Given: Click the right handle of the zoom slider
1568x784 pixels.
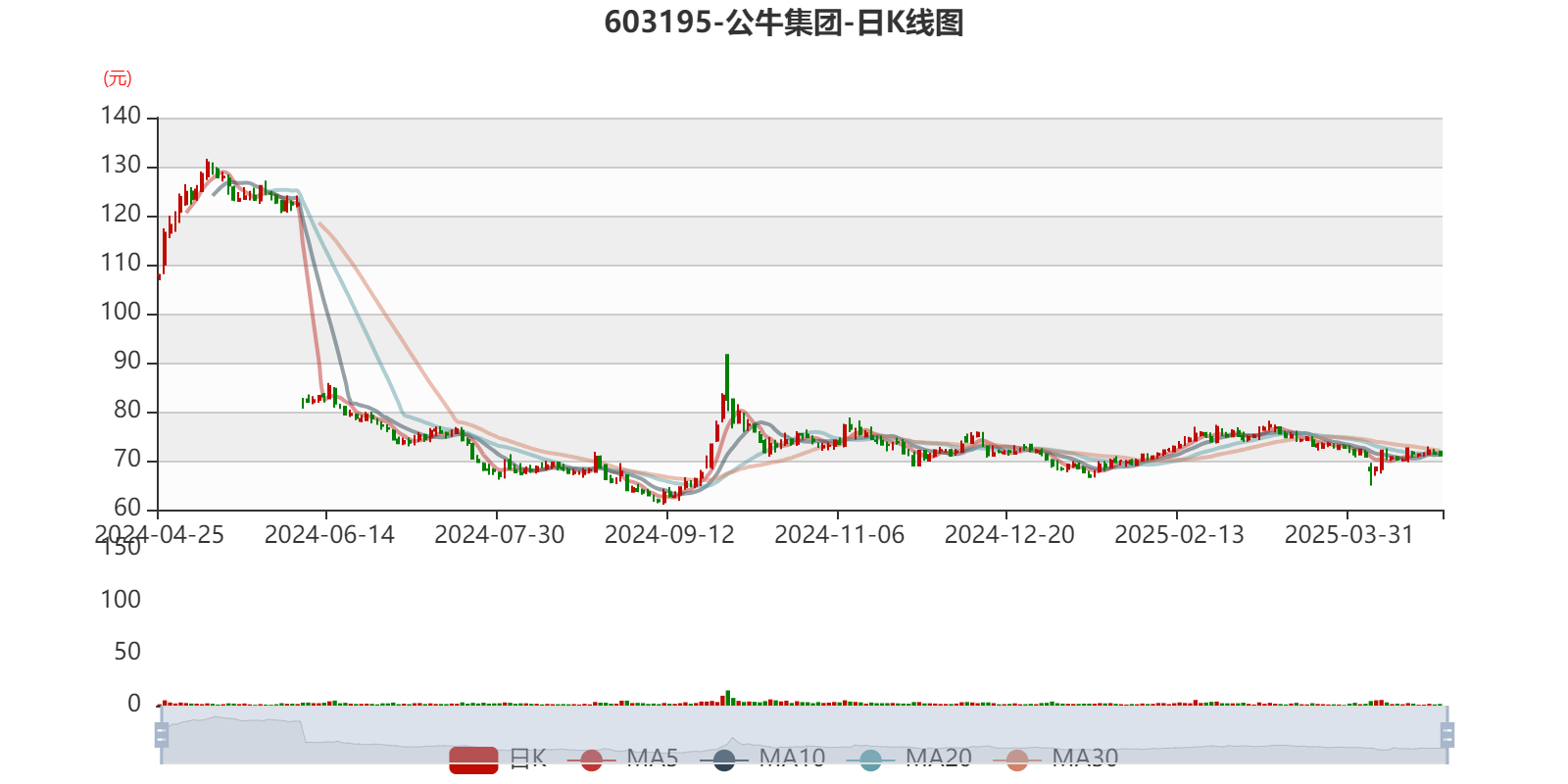Looking at the screenshot, I should [1446, 735].
